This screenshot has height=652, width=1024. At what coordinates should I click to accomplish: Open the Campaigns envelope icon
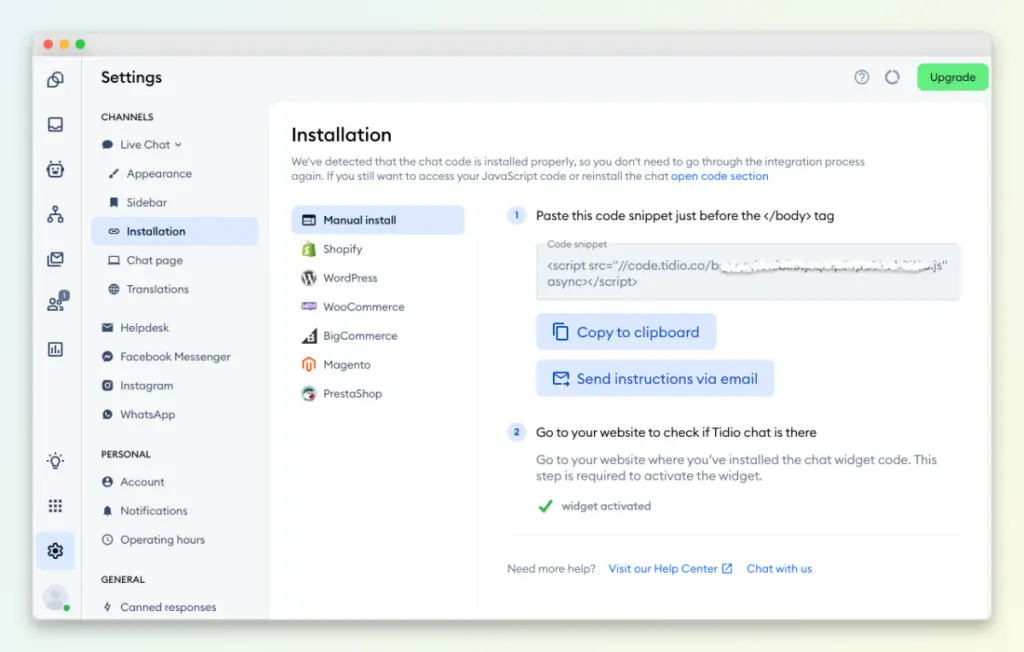coord(56,260)
